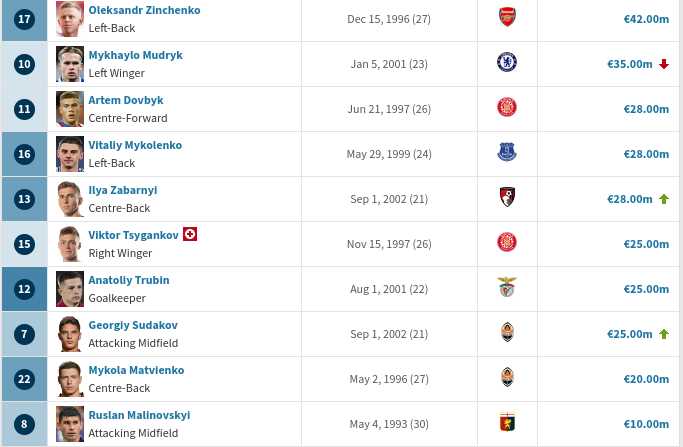Image resolution: width=683 pixels, height=447 pixels.
Task: Click shirt number 22 badge
Action: pos(24,379)
